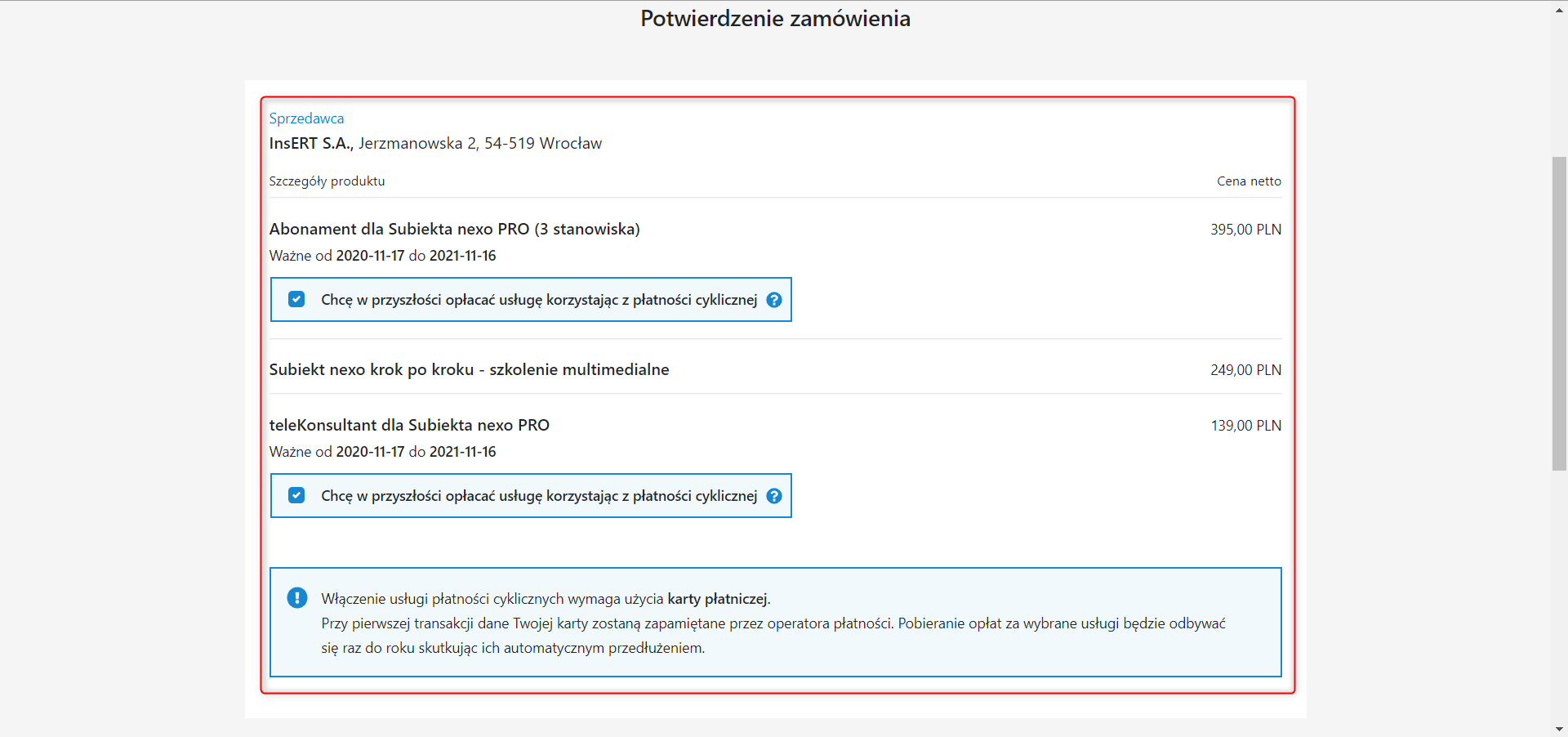Click the 'Cena netto' column header

(1249, 181)
